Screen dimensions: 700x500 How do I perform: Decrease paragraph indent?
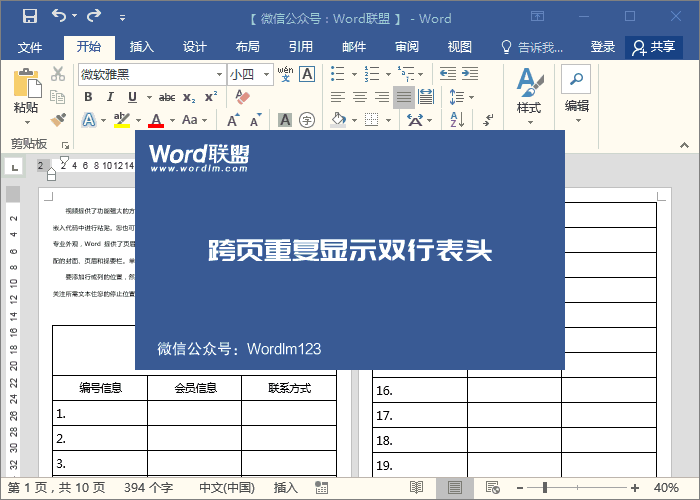(x=448, y=74)
